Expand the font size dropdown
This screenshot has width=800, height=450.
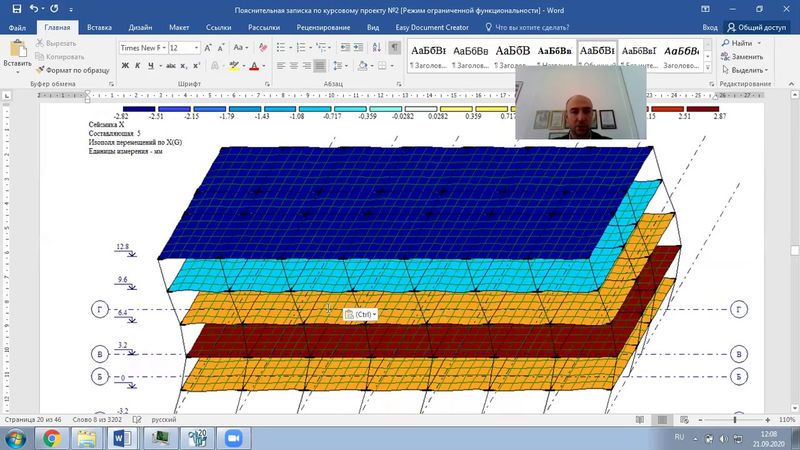197,47
